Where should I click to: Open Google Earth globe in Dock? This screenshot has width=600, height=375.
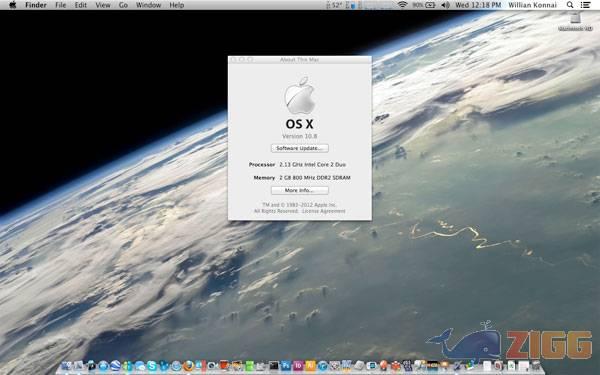click(x=116, y=366)
